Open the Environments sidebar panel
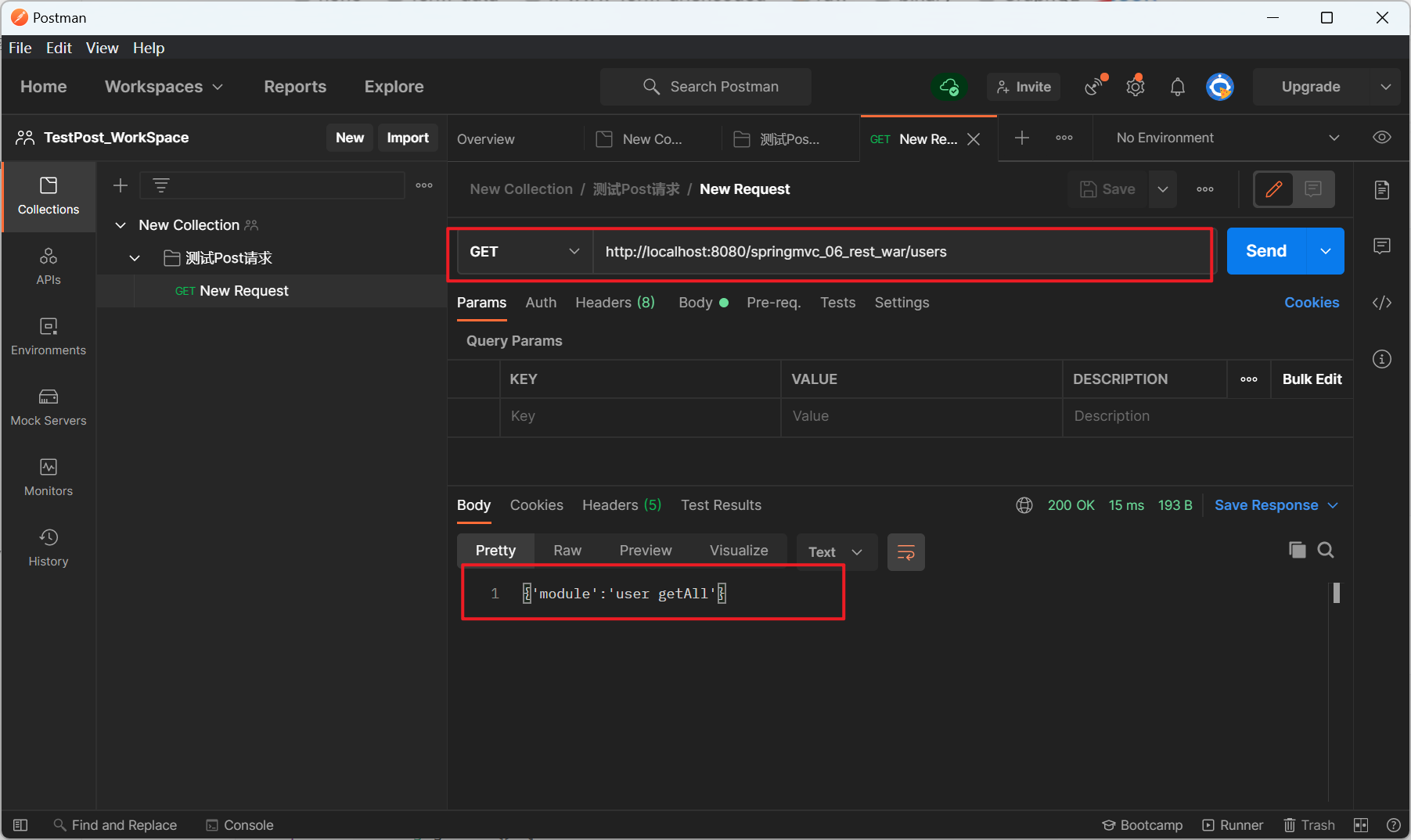Screen dimensions: 1411x840 tap(49, 337)
